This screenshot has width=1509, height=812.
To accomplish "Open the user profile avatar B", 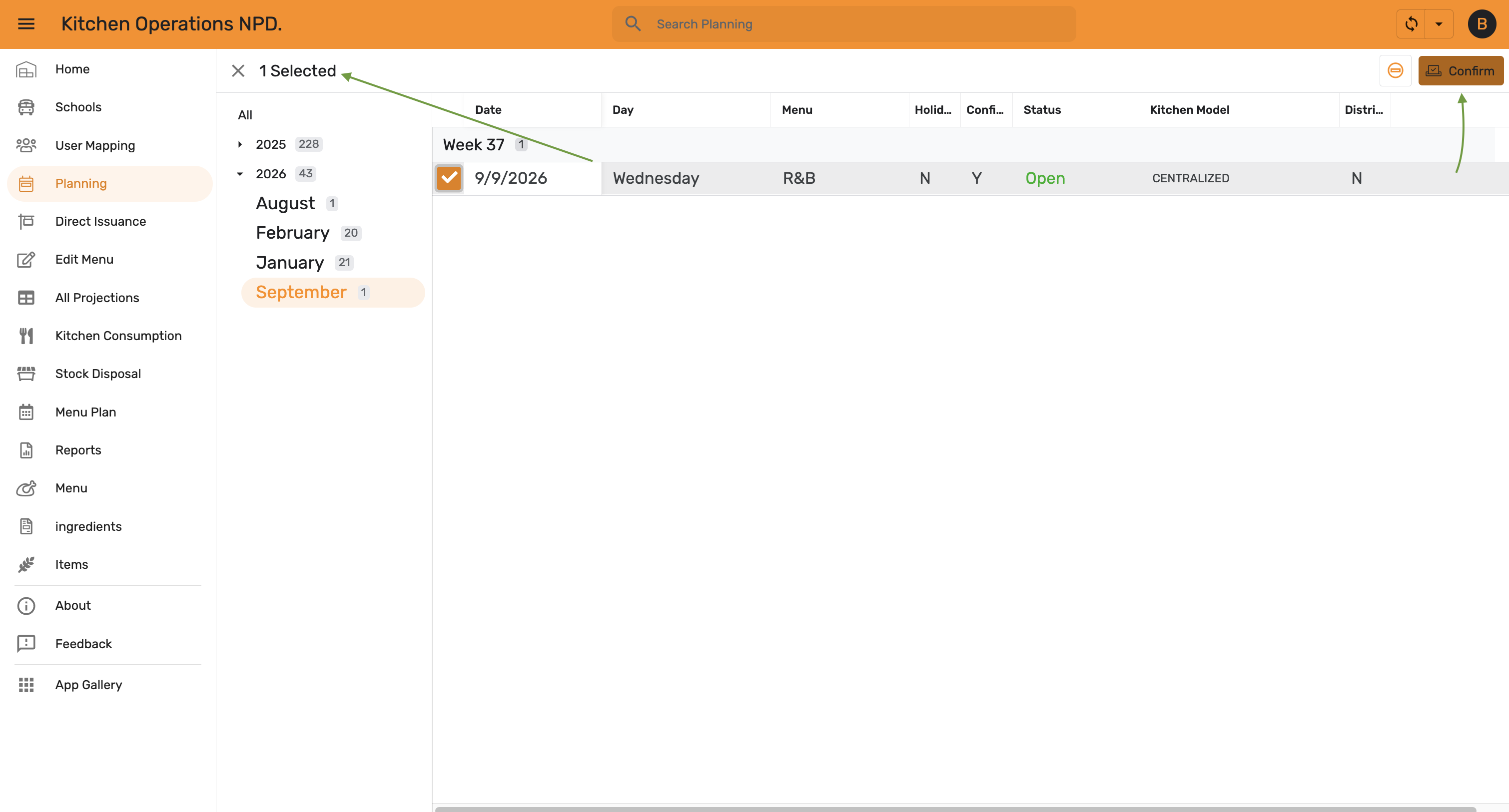I will pos(1482,24).
